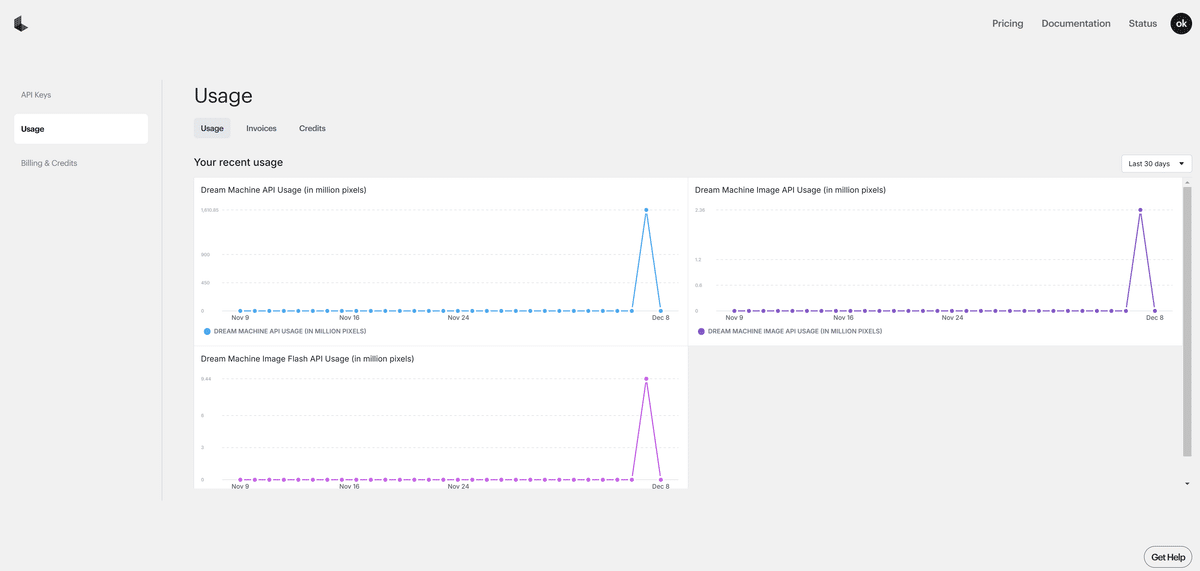Toggle the Dream Machine API Usage legend entry

285,330
